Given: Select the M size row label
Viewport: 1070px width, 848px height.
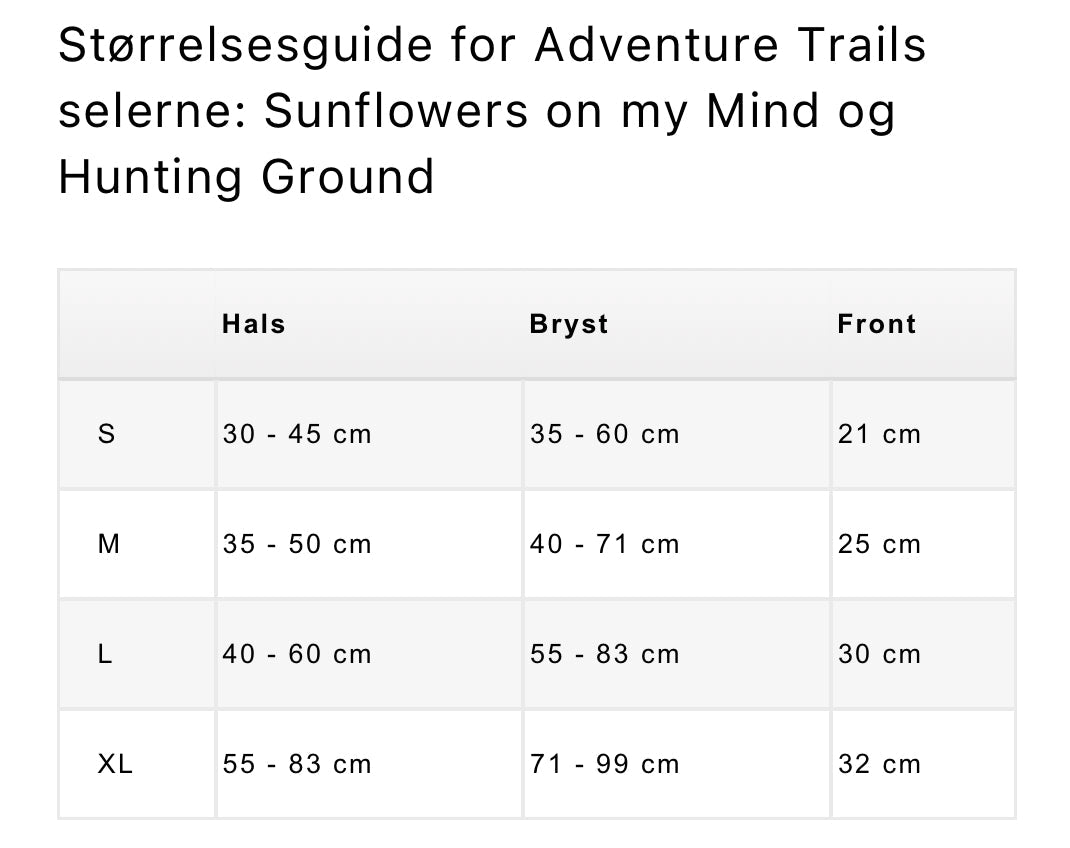Looking at the screenshot, I should tap(109, 544).
